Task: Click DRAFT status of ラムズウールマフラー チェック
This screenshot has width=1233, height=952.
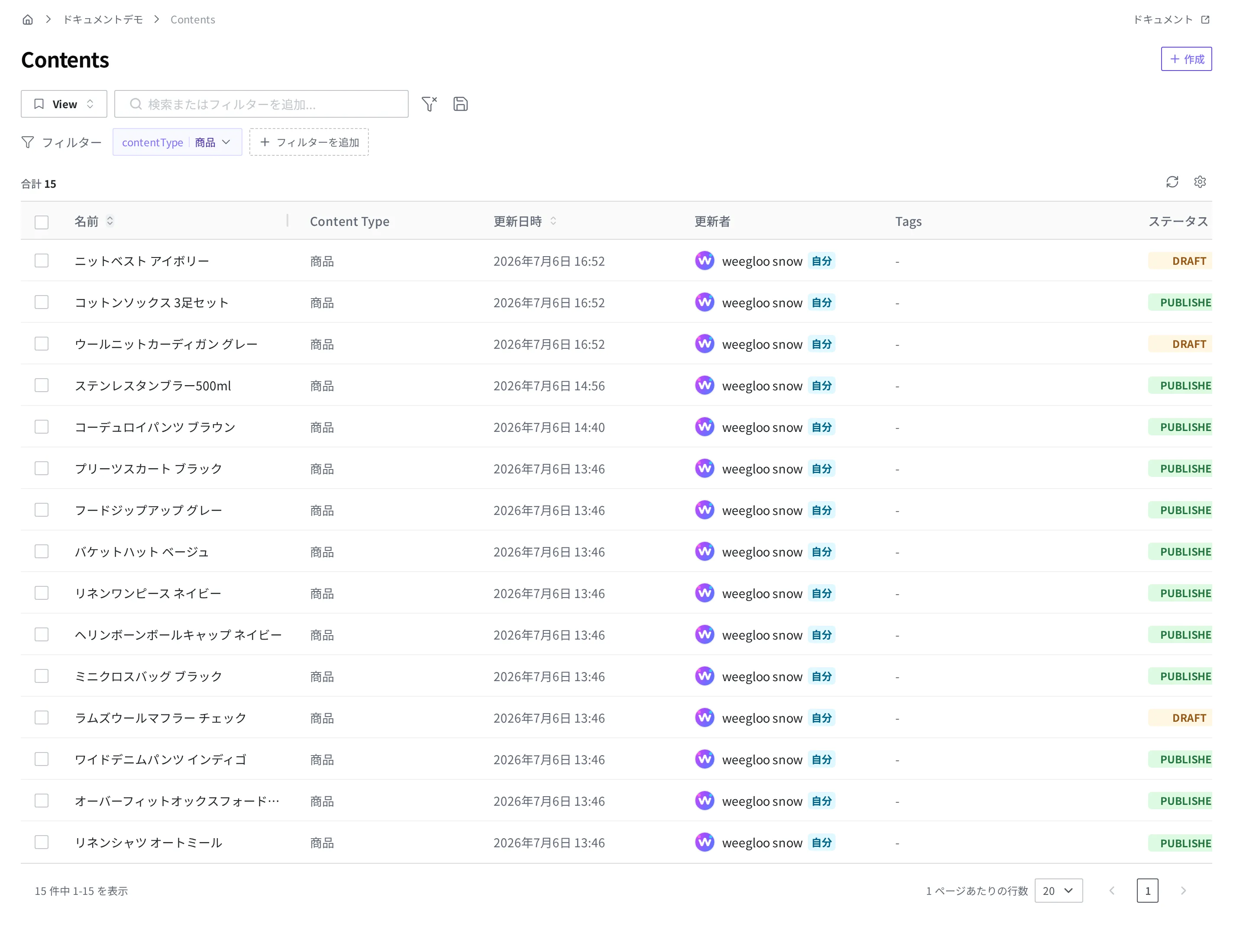Action: coord(1181,718)
